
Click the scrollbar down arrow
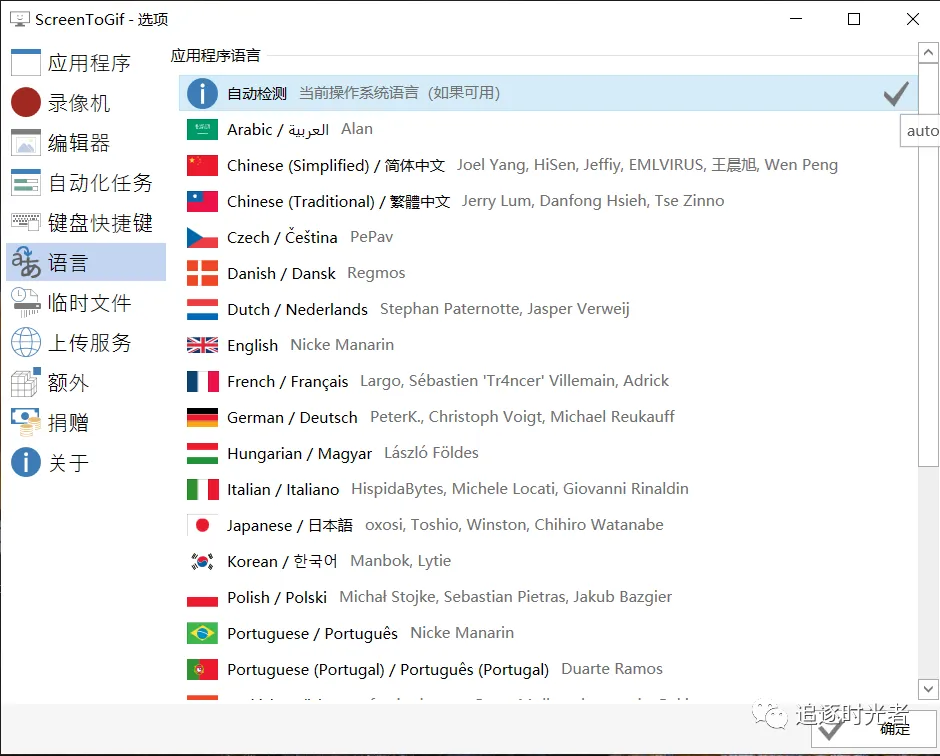[928, 689]
